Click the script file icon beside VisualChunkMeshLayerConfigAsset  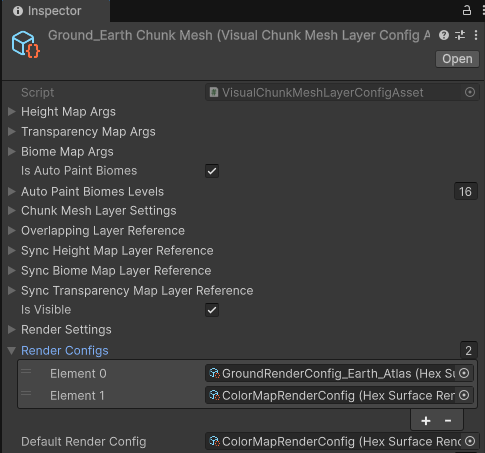(214, 92)
